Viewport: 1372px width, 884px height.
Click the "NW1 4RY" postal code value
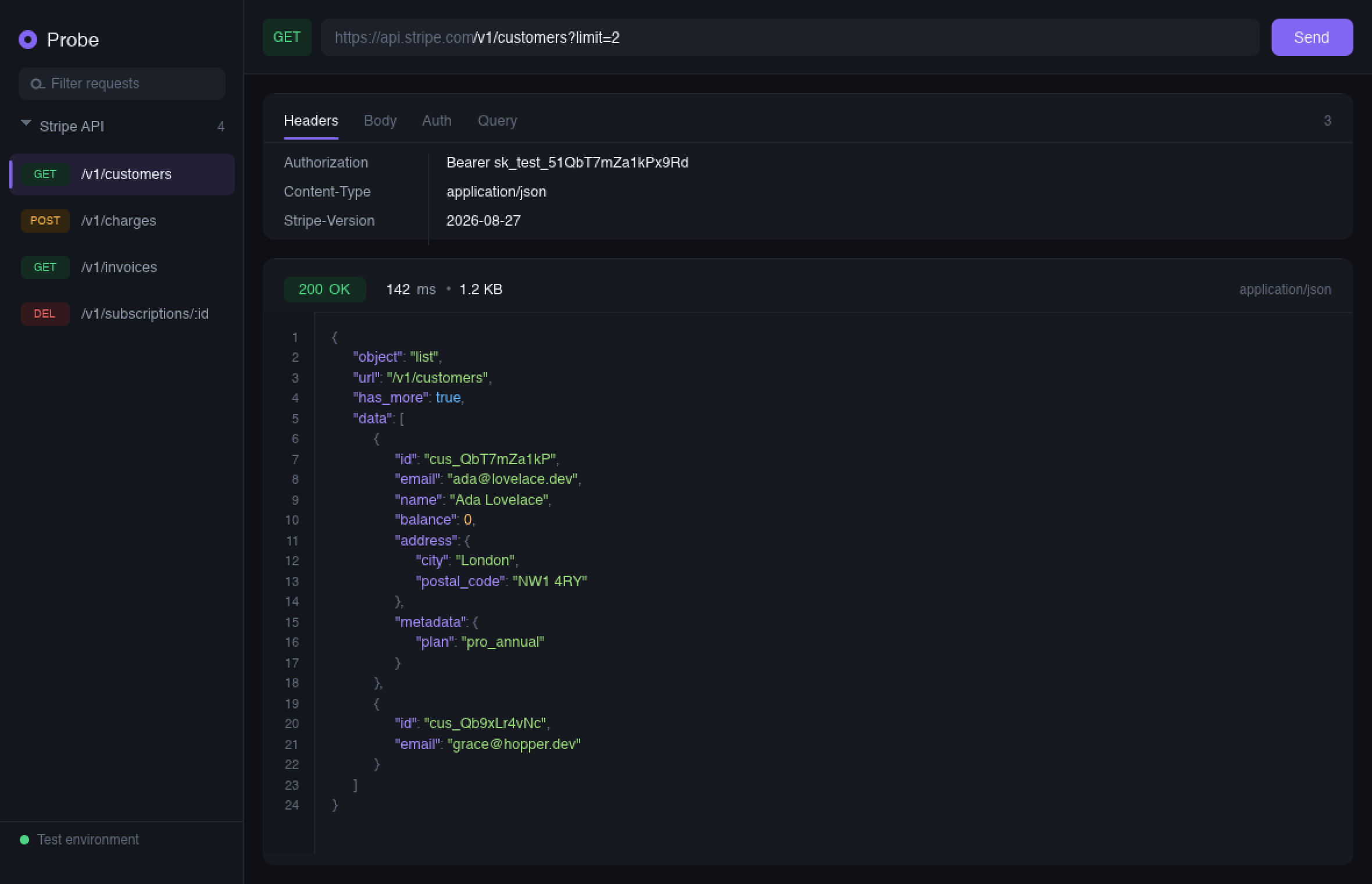point(549,581)
